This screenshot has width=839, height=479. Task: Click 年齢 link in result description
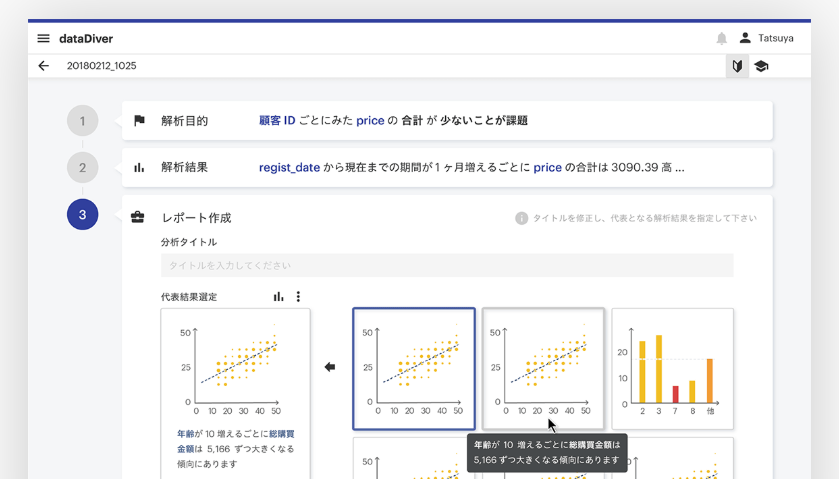[x=186, y=434]
